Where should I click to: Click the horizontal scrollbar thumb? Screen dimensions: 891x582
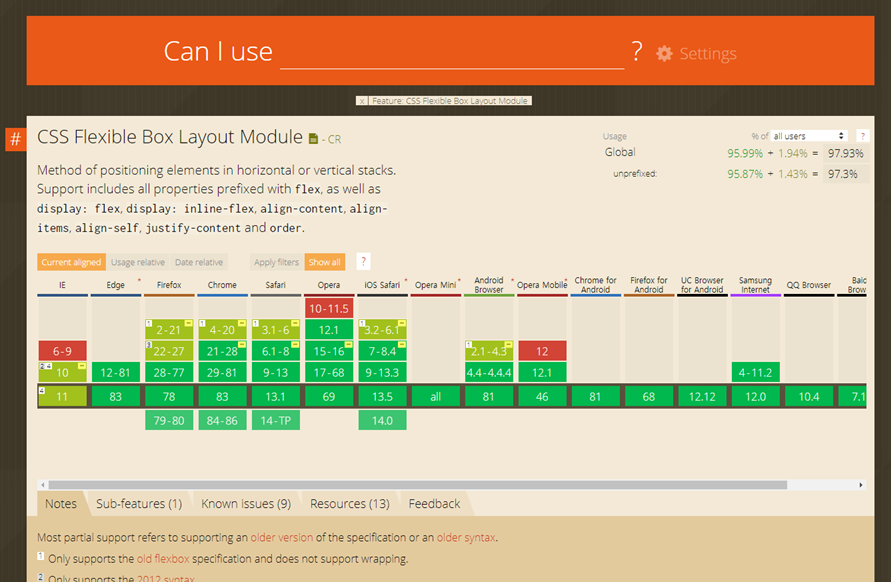coord(418,485)
